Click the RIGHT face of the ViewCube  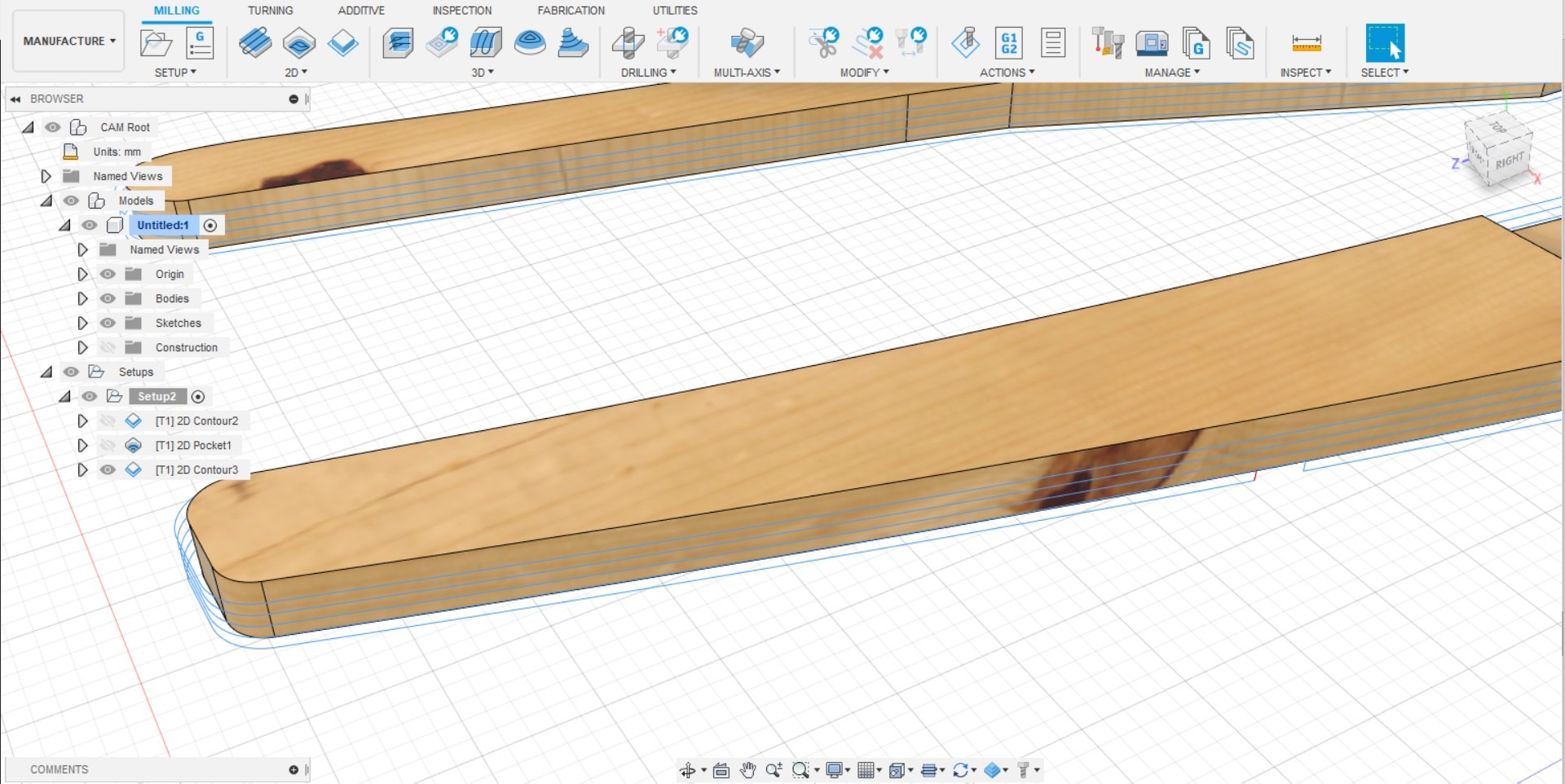(1510, 161)
